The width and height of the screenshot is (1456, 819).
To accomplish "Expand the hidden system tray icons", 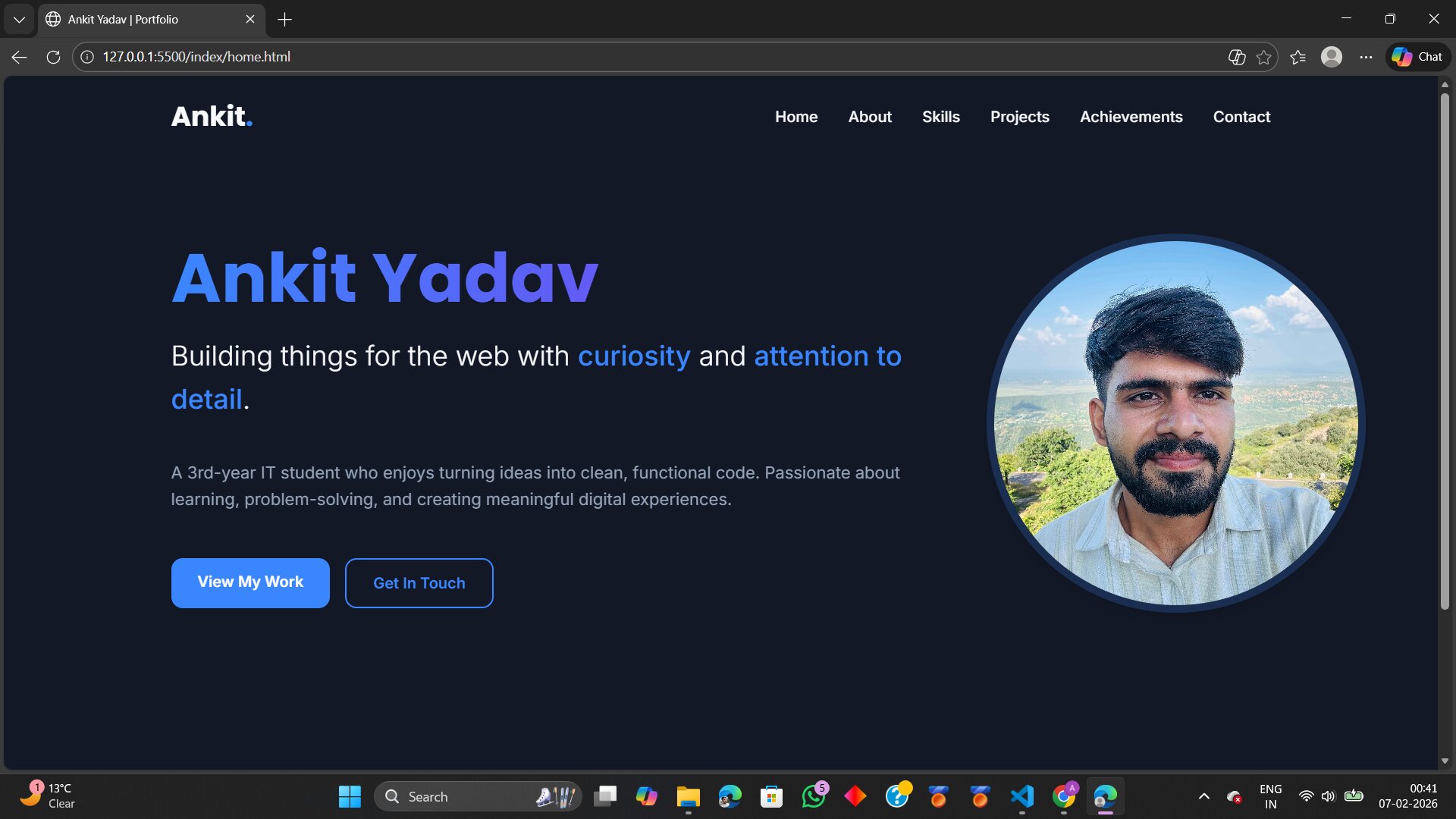I will [1203, 796].
